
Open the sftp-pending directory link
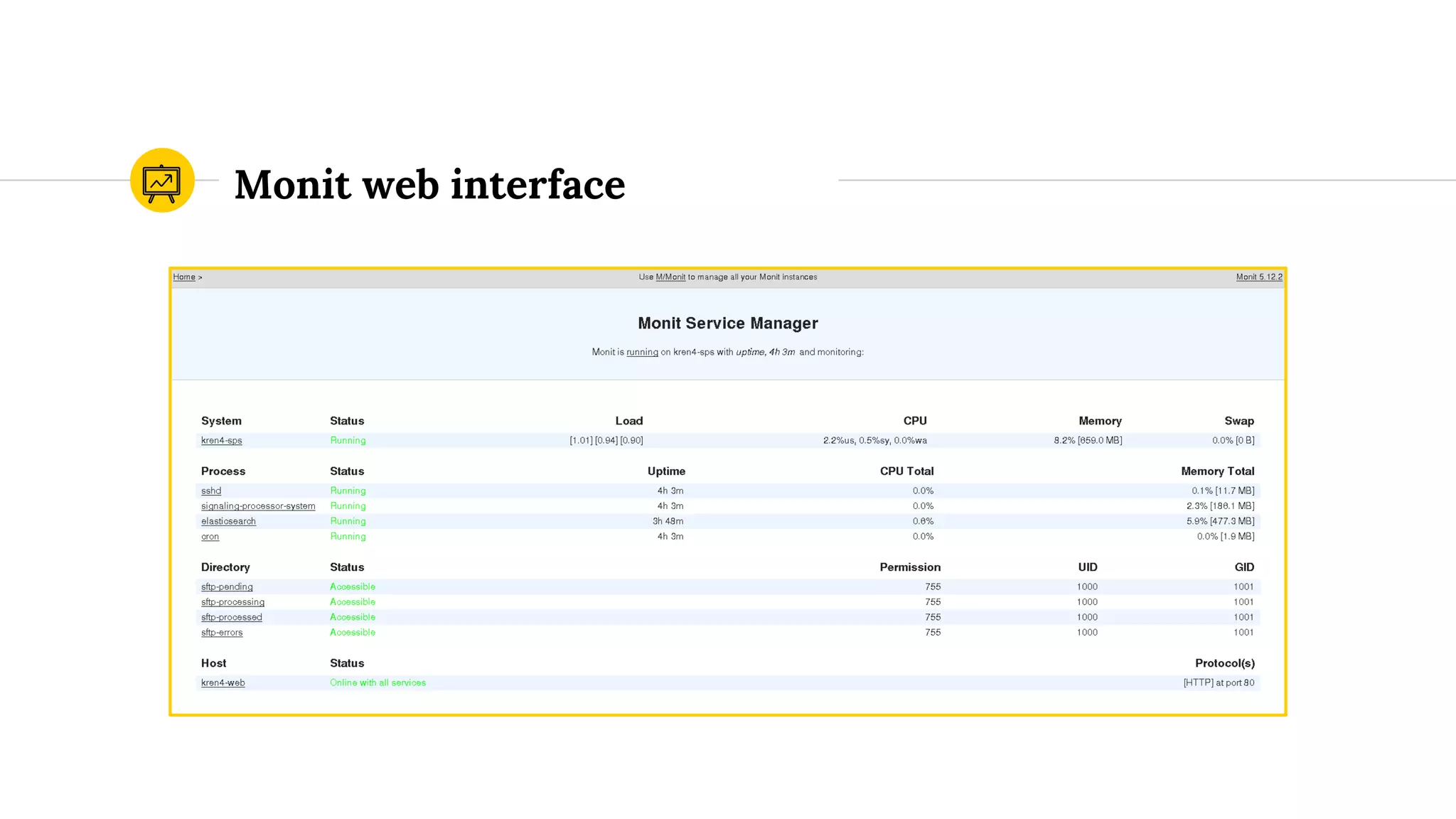tap(227, 587)
